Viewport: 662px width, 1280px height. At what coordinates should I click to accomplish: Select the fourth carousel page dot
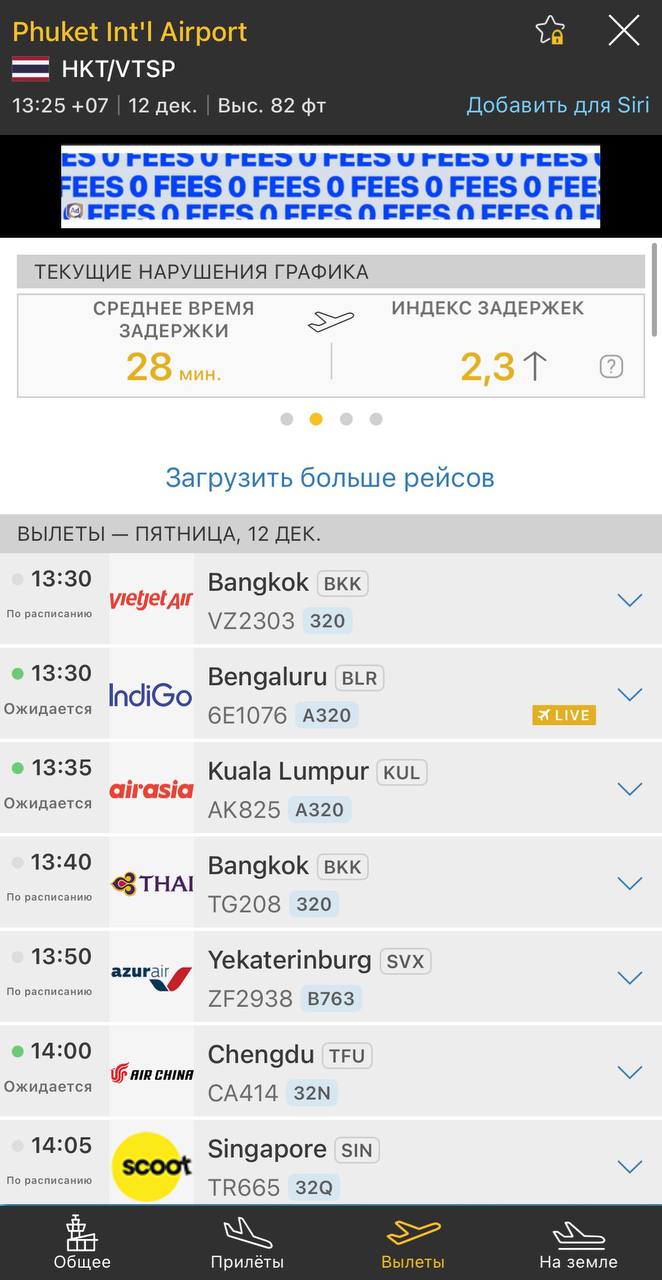tap(376, 419)
